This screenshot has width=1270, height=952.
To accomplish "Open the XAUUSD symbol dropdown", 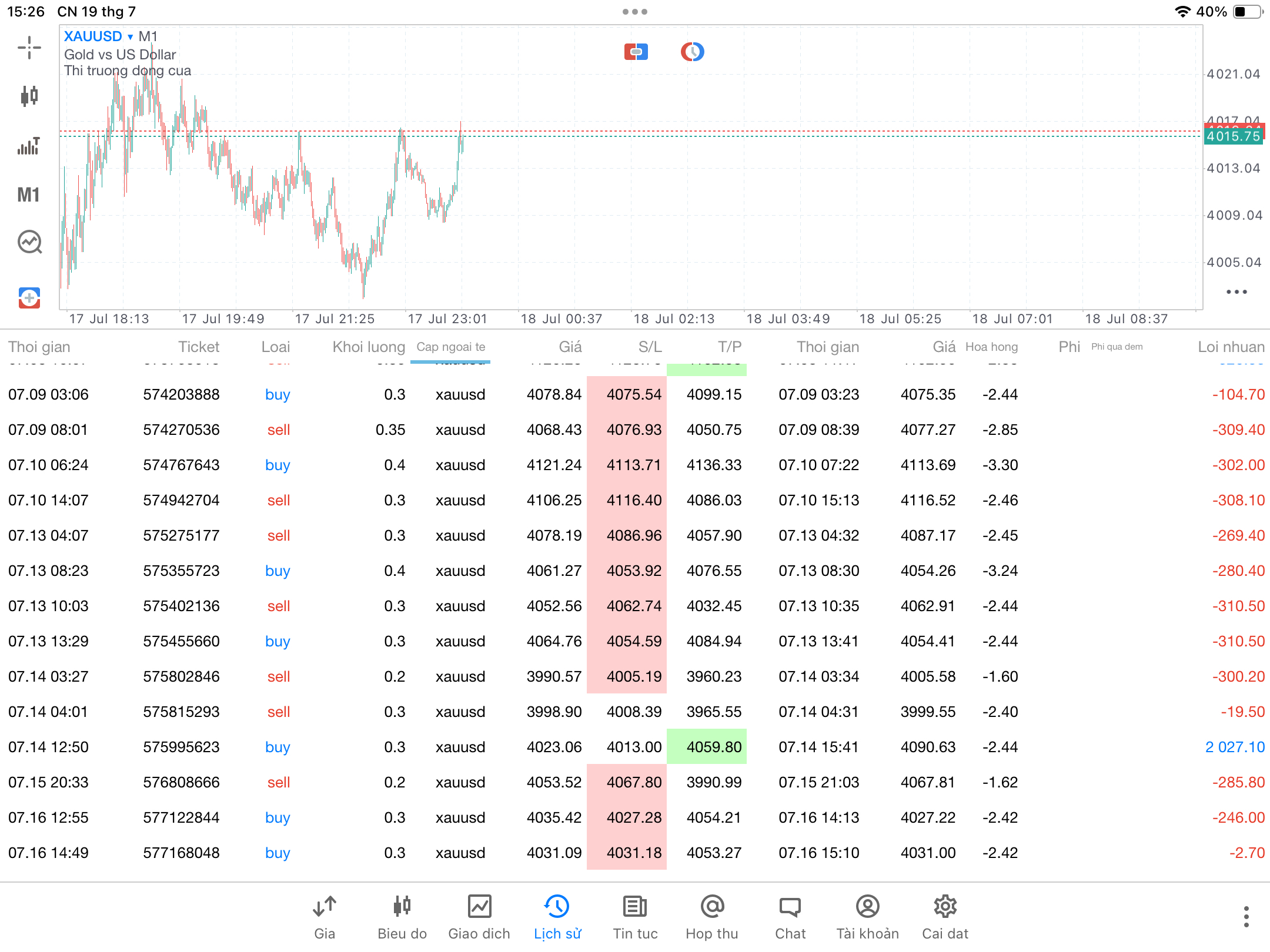I will 98,36.
